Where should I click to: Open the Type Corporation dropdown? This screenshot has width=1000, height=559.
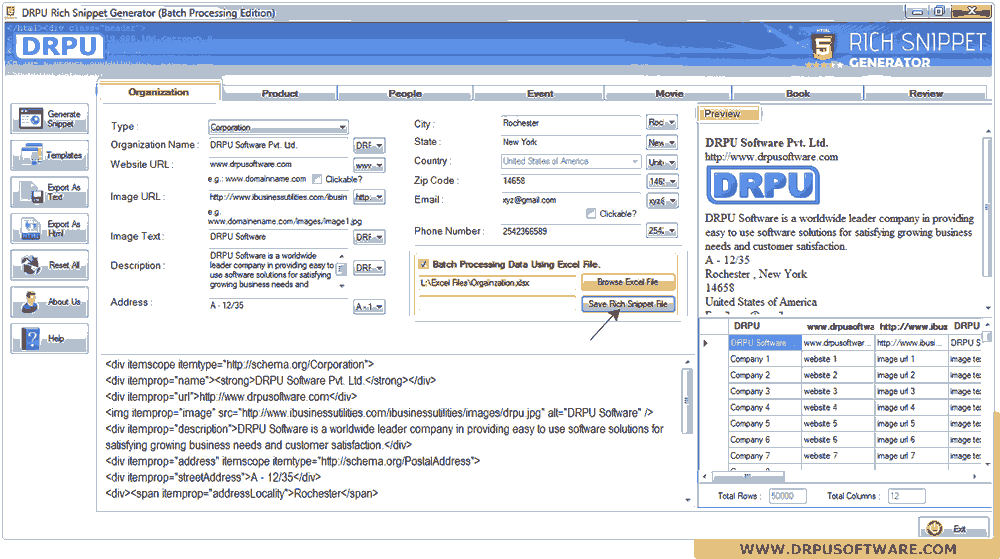(278, 127)
